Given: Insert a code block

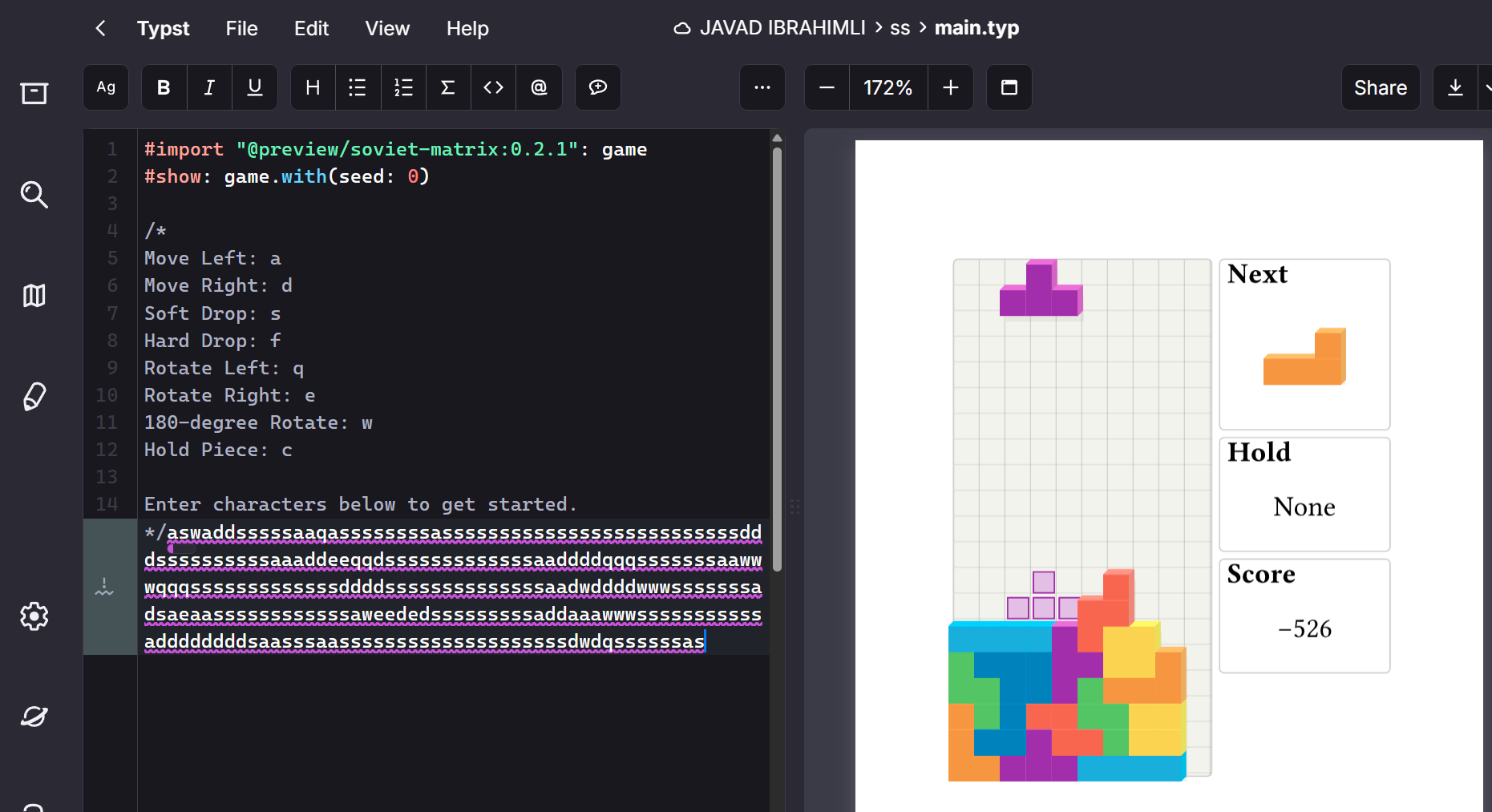Looking at the screenshot, I should click(492, 87).
